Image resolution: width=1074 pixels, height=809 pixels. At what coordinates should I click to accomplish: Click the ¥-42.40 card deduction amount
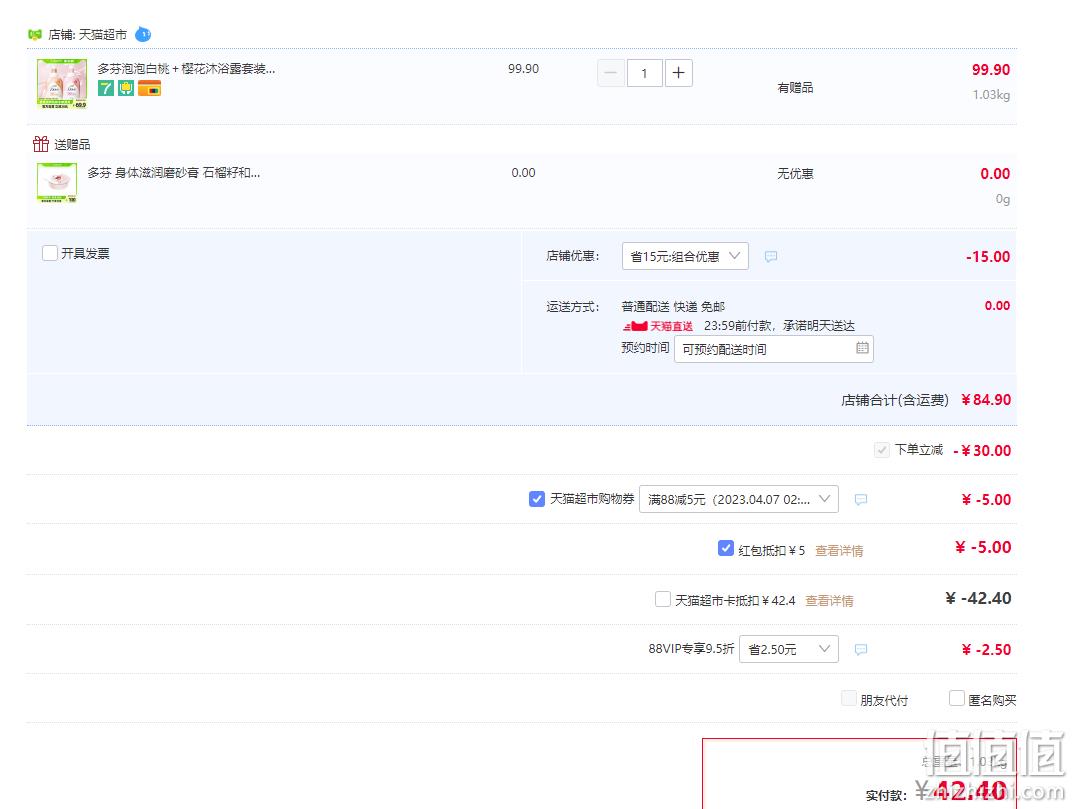tap(978, 598)
